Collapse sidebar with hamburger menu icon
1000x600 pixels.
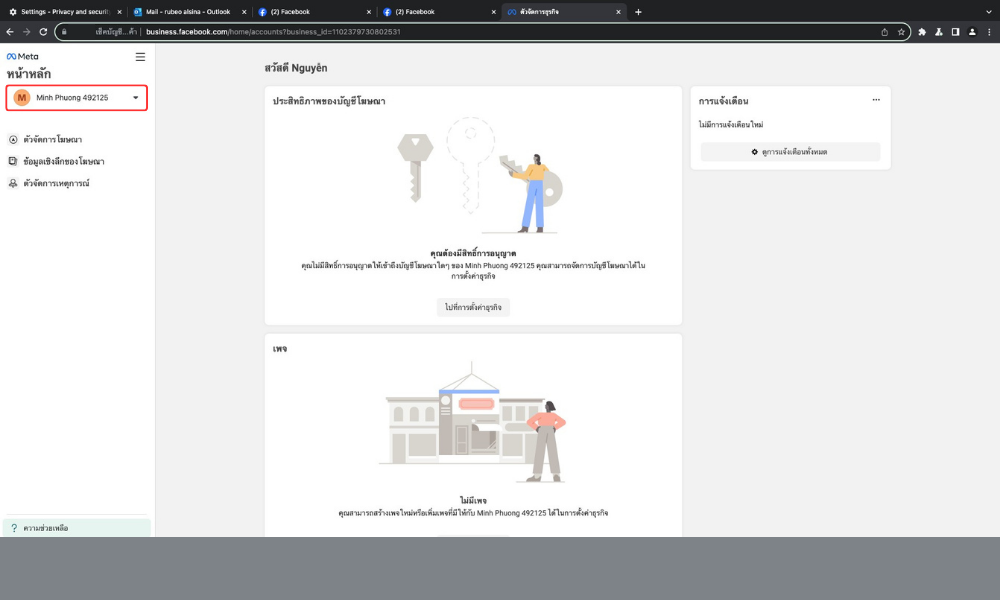click(140, 57)
